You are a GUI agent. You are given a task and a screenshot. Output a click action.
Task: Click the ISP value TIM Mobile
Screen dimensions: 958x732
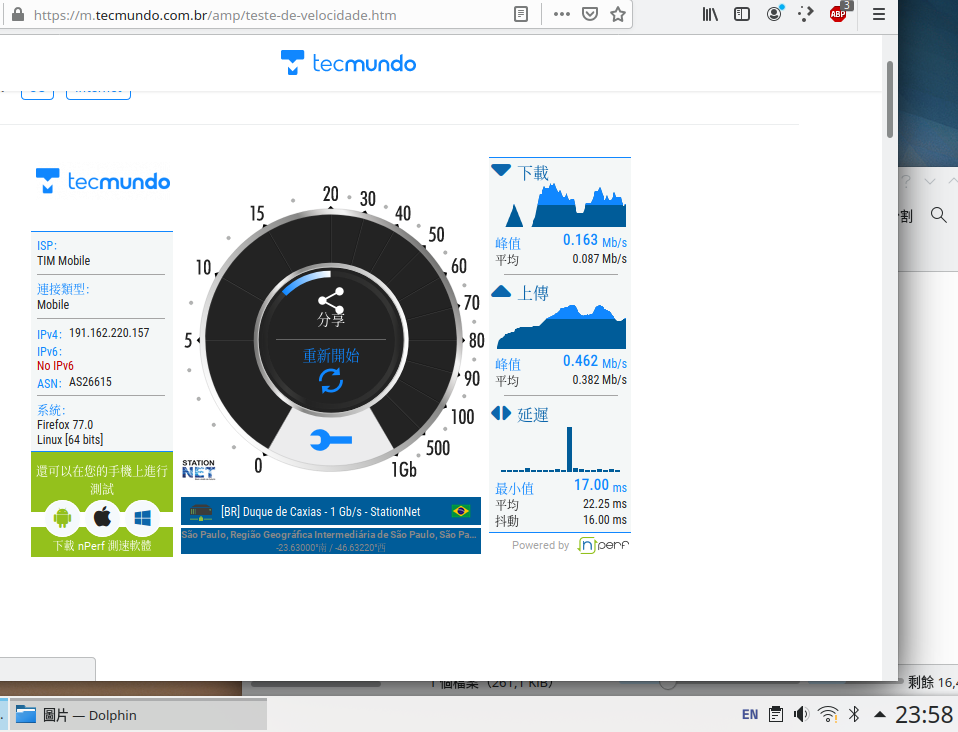coord(64,261)
